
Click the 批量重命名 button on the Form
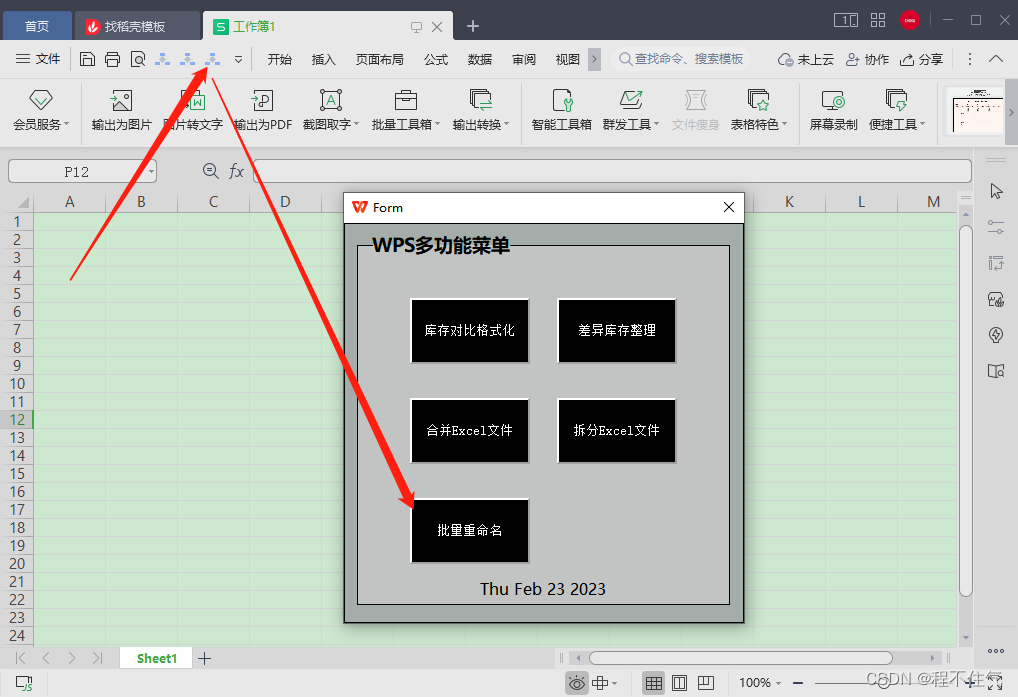tap(469, 531)
